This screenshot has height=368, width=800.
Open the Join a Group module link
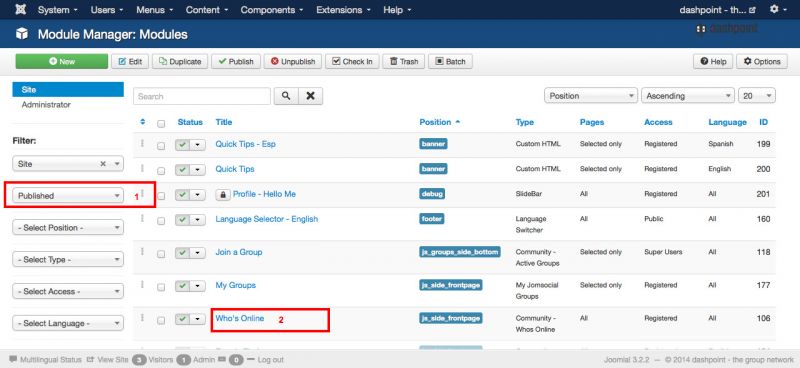(x=239, y=252)
